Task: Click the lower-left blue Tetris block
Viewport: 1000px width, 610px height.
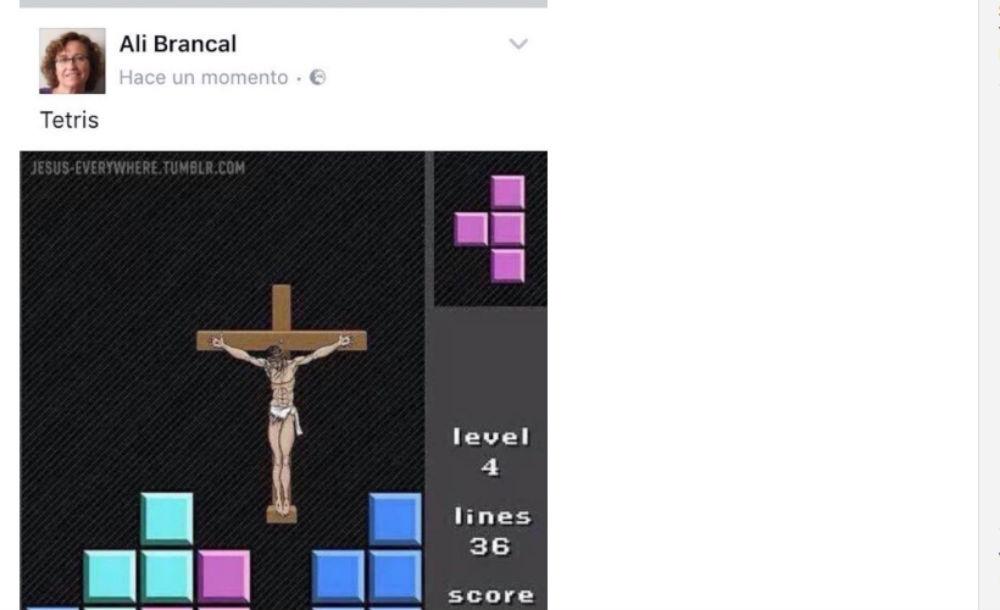Action: tap(338, 576)
